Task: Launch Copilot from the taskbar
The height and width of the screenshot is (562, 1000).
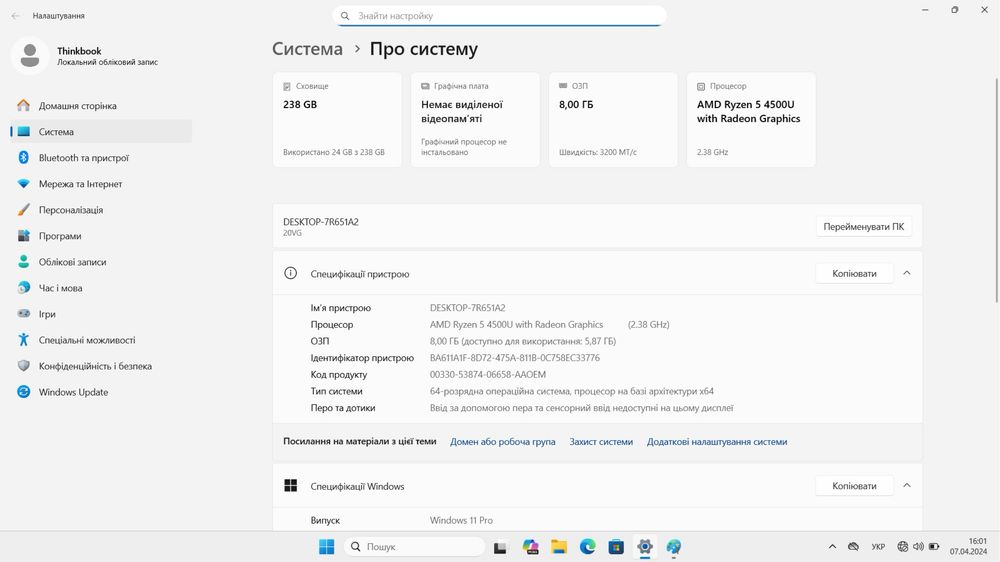Action: 530,547
